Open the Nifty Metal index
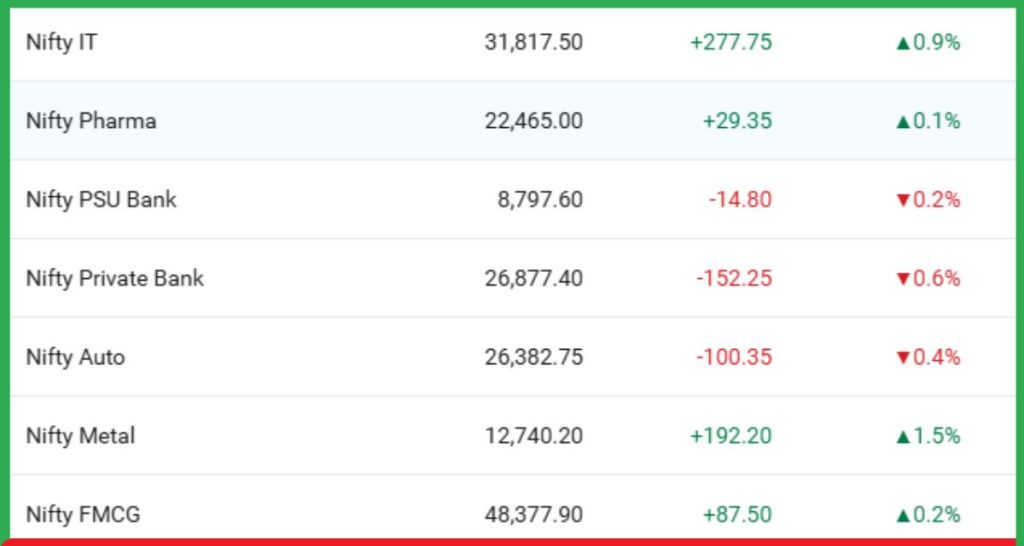The height and width of the screenshot is (546, 1024). [x=81, y=436]
